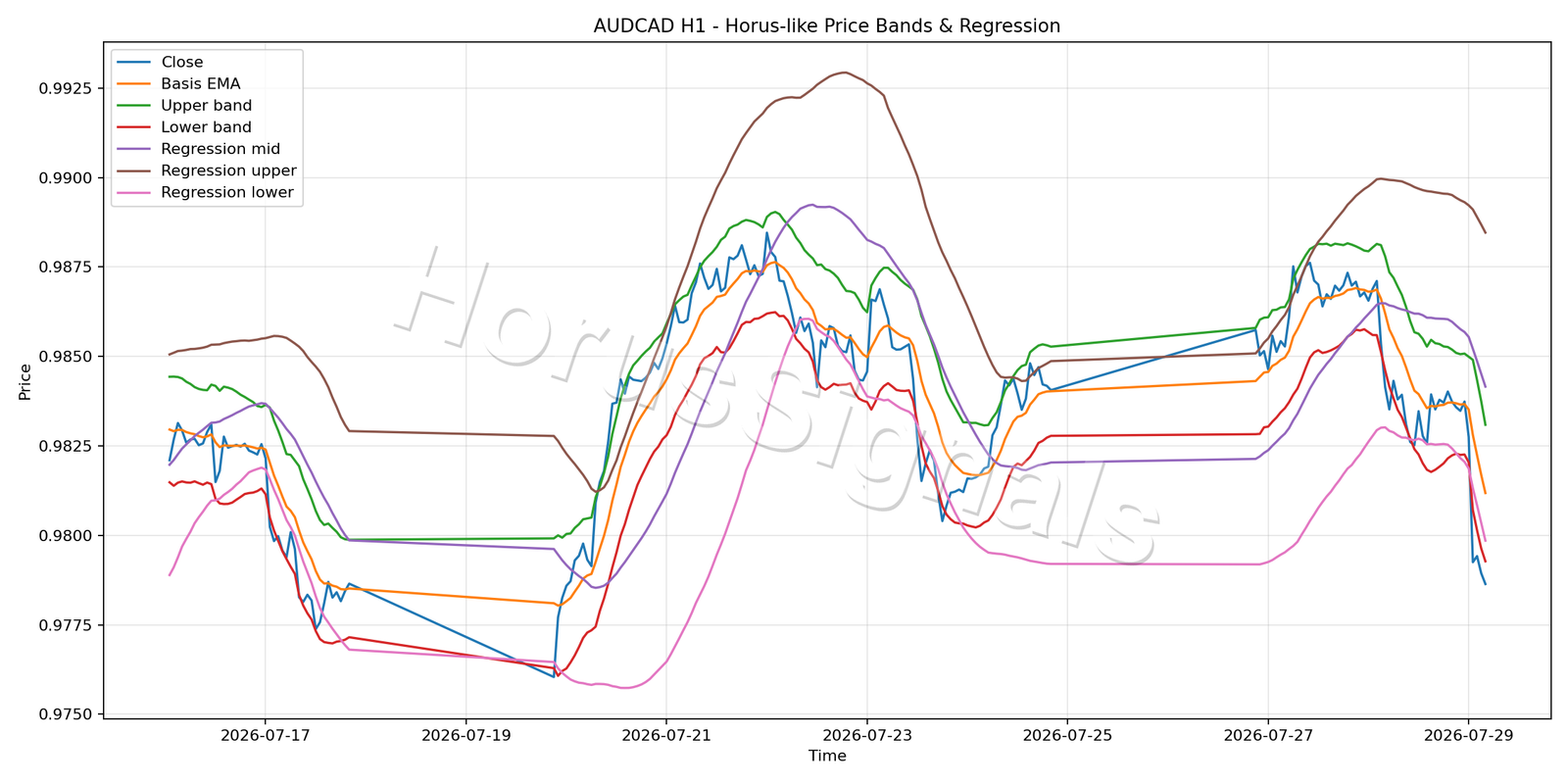This screenshot has width=1568, height=784.
Task: Click the 2026-07-21 x-axis date label
Action: pyautogui.click(x=666, y=735)
